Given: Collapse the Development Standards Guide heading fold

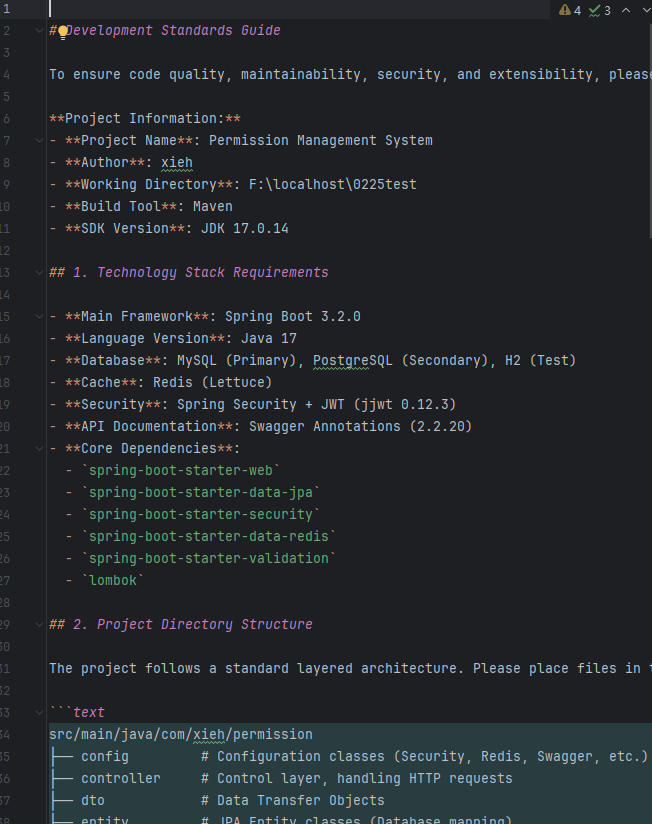Looking at the screenshot, I should tap(41, 31).
